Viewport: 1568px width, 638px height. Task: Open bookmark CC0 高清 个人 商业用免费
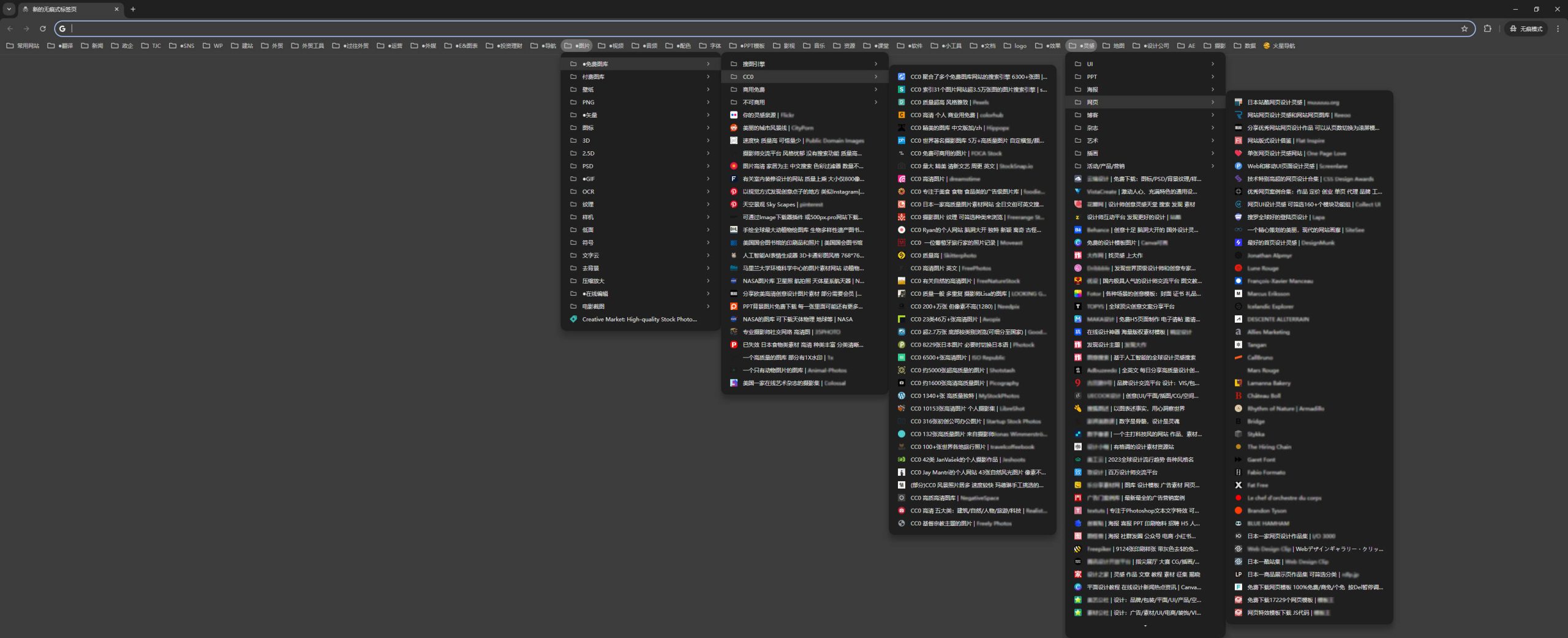coord(972,115)
